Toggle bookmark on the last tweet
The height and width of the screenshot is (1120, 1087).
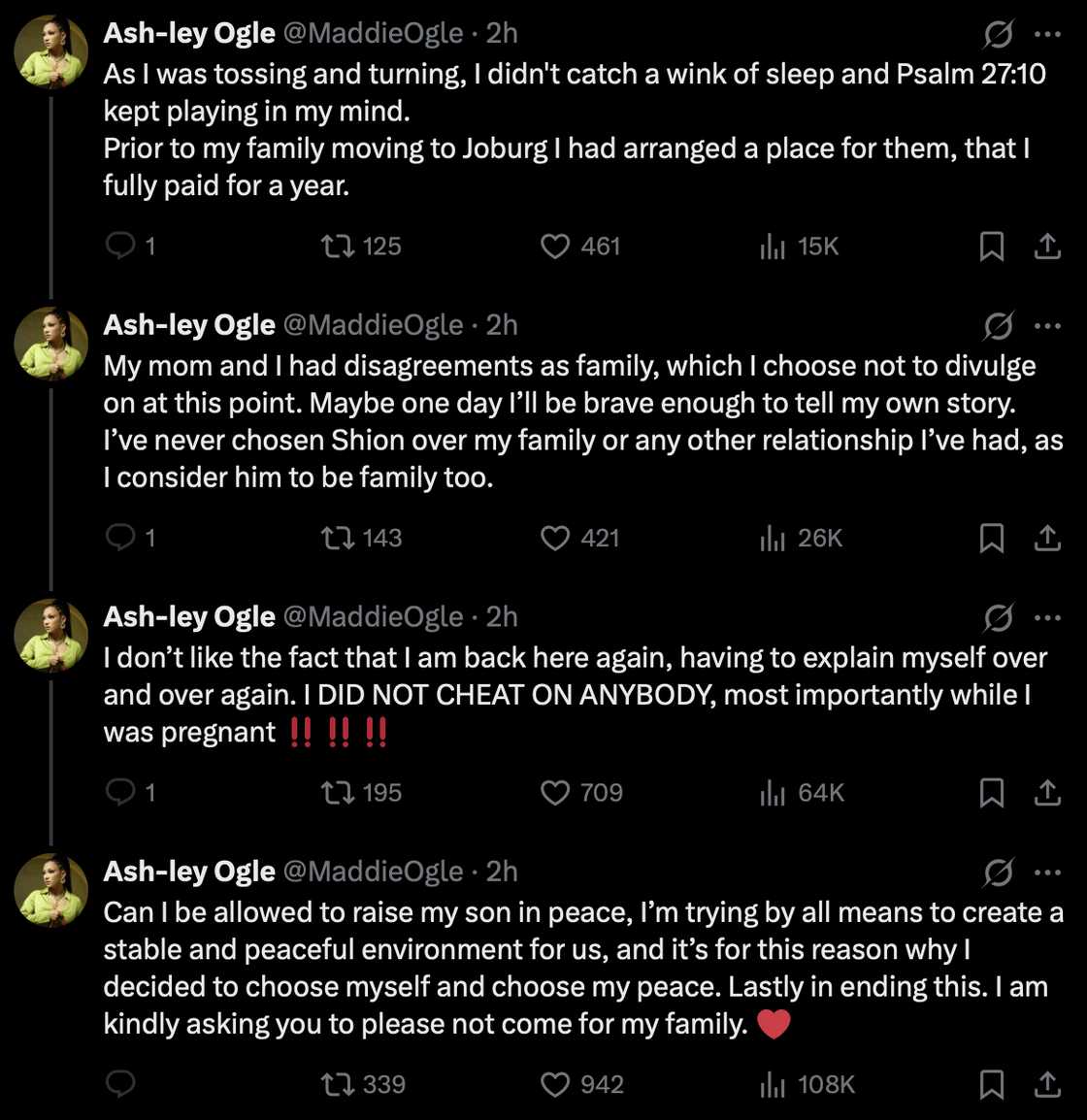click(x=992, y=1085)
